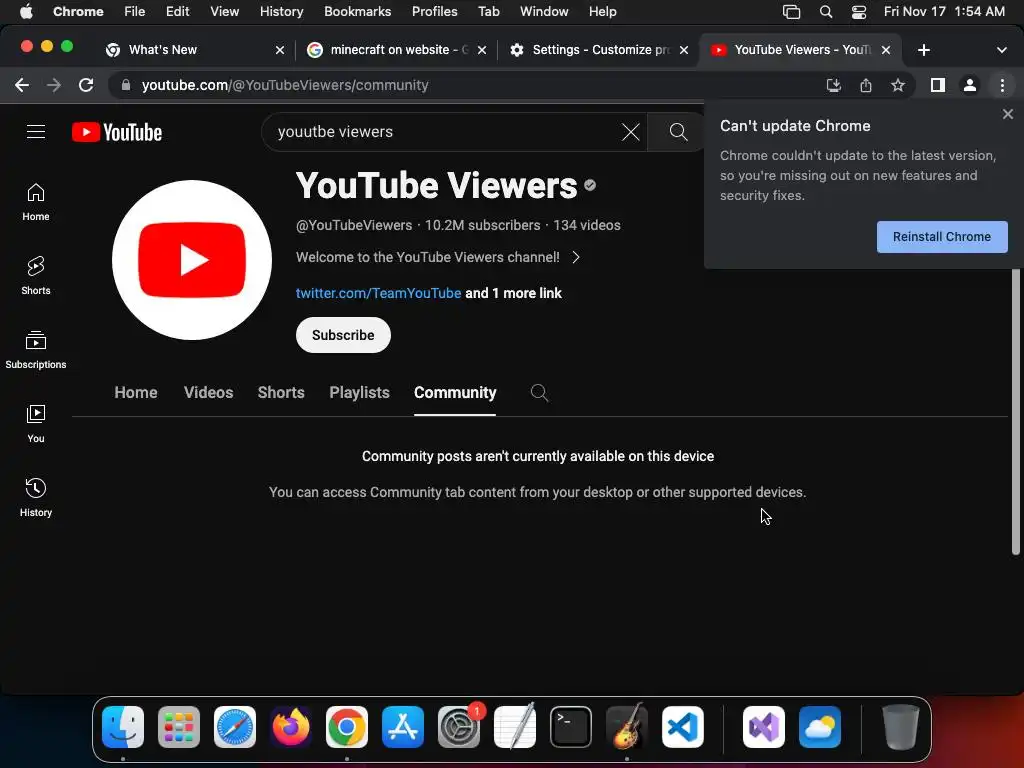Clear the YouTube search box text
Image resolution: width=1024 pixels, height=768 pixels.
pyautogui.click(x=630, y=132)
